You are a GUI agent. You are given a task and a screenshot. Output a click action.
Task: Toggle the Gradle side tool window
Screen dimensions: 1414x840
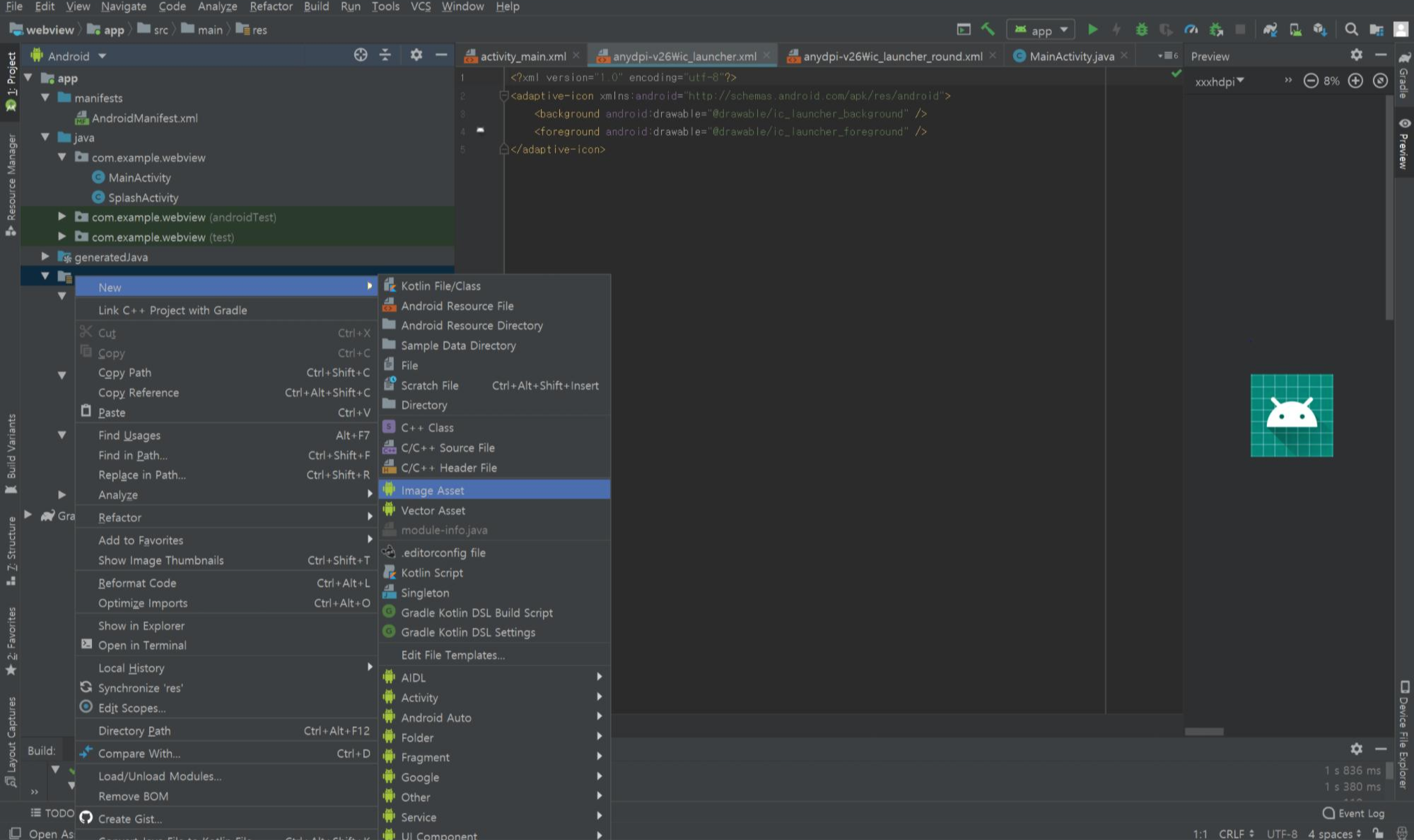pyautogui.click(x=1404, y=76)
